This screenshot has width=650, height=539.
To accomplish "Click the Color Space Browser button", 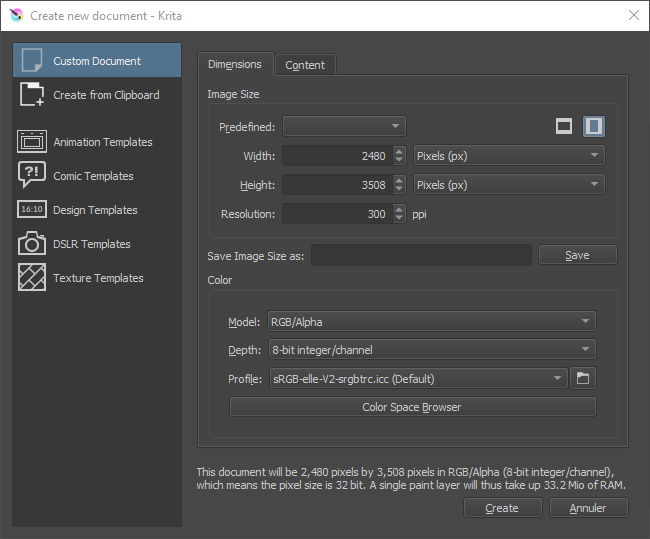I will [x=412, y=407].
